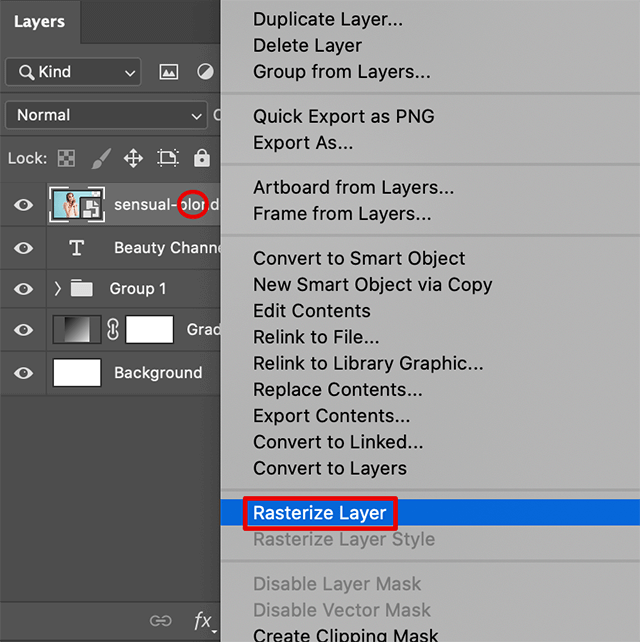The width and height of the screenshot is (640, 642).
Task: Open the Kind filter dropdown
Action: [73, 72]
